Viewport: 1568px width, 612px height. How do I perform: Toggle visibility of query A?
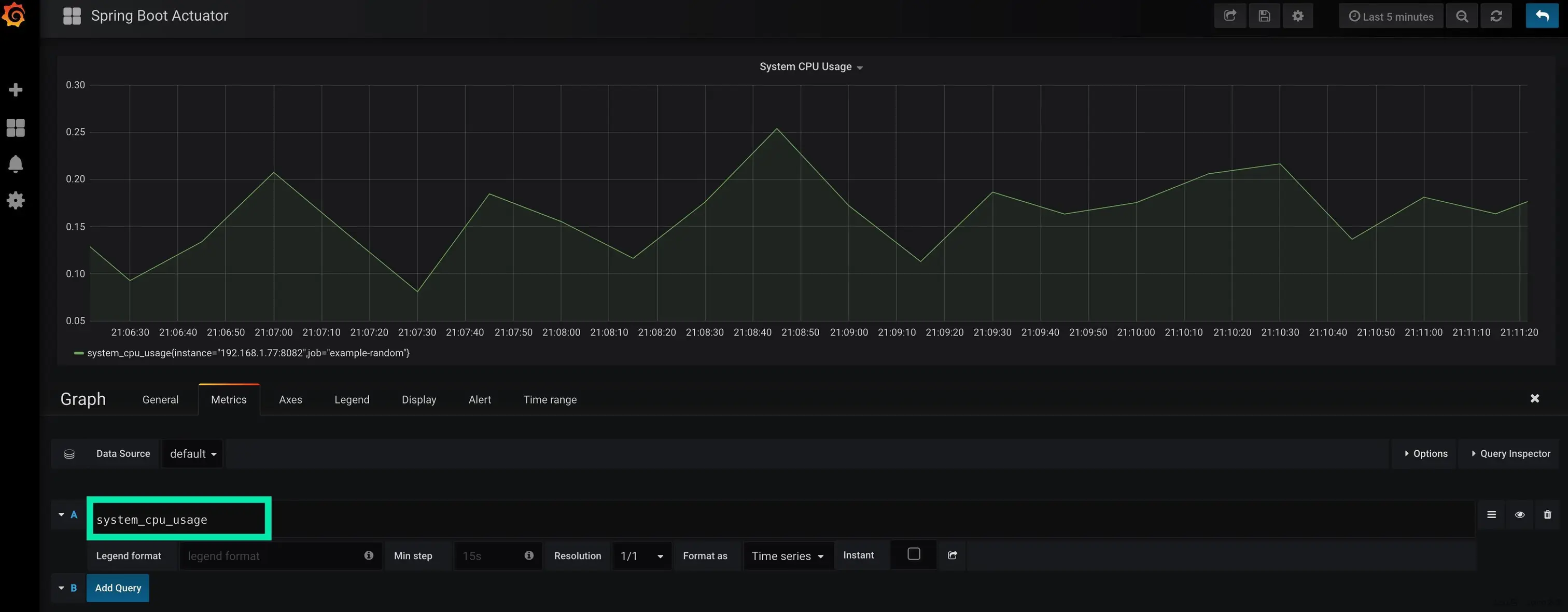1519,514
